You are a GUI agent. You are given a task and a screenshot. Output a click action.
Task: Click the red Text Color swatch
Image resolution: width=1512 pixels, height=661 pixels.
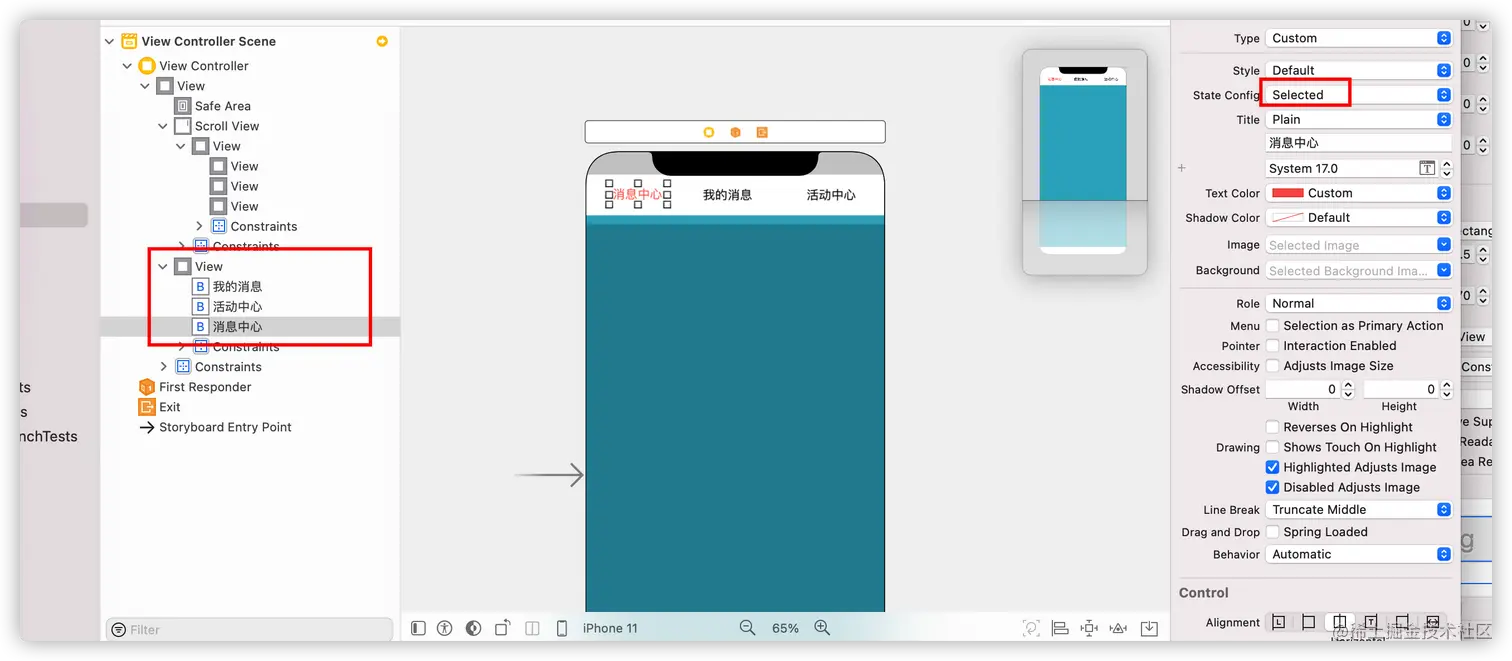[x=1287, y=193]
